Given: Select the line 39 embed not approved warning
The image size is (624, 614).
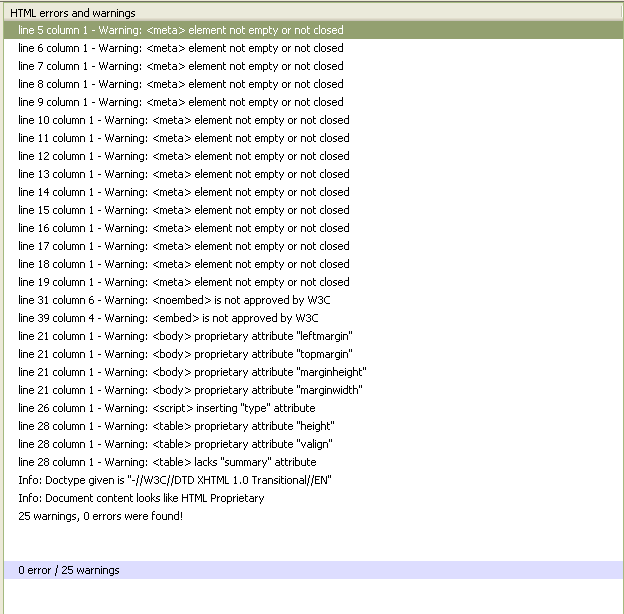Looking at the screenshot, I should pyautogui.click(x=313, y=318).
